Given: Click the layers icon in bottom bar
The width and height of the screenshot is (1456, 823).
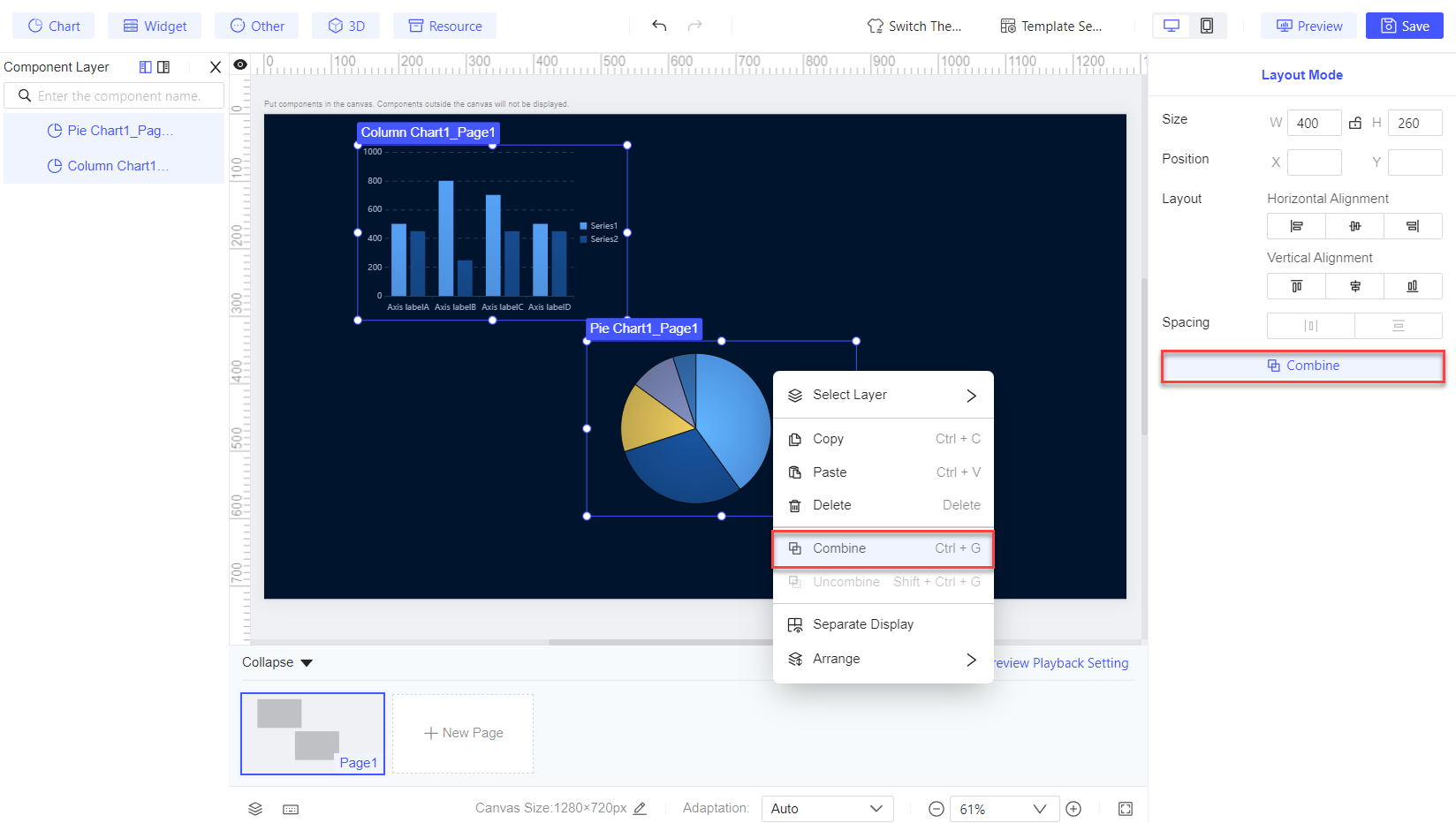Looking at the screenshot, I should click(255, 809).
